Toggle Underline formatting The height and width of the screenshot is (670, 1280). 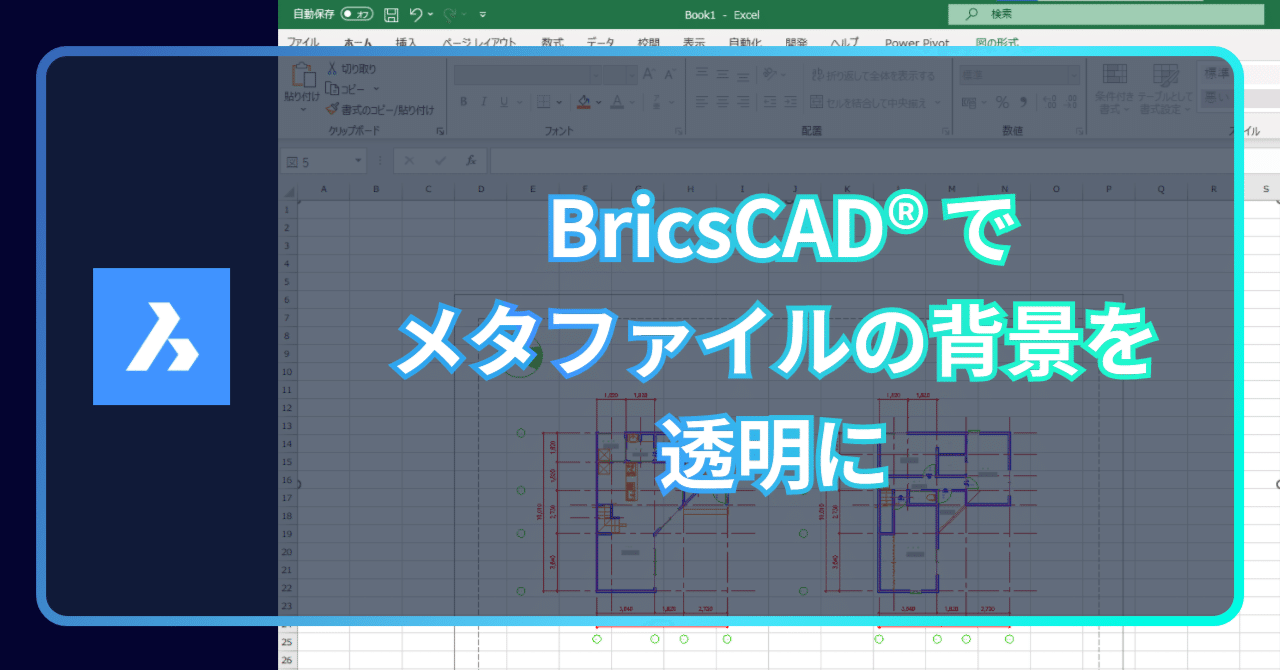click(x=504, y=102)
